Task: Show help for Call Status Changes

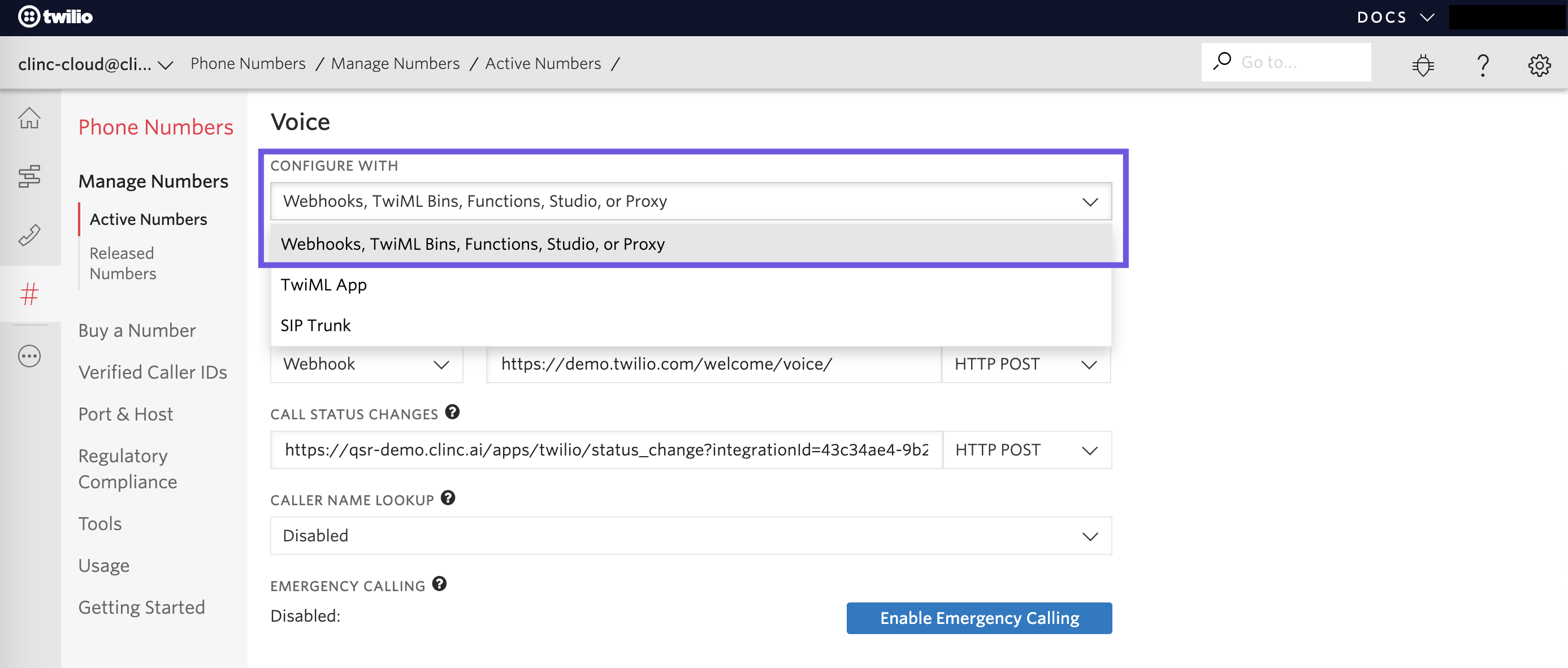Action: coord(452,412)
